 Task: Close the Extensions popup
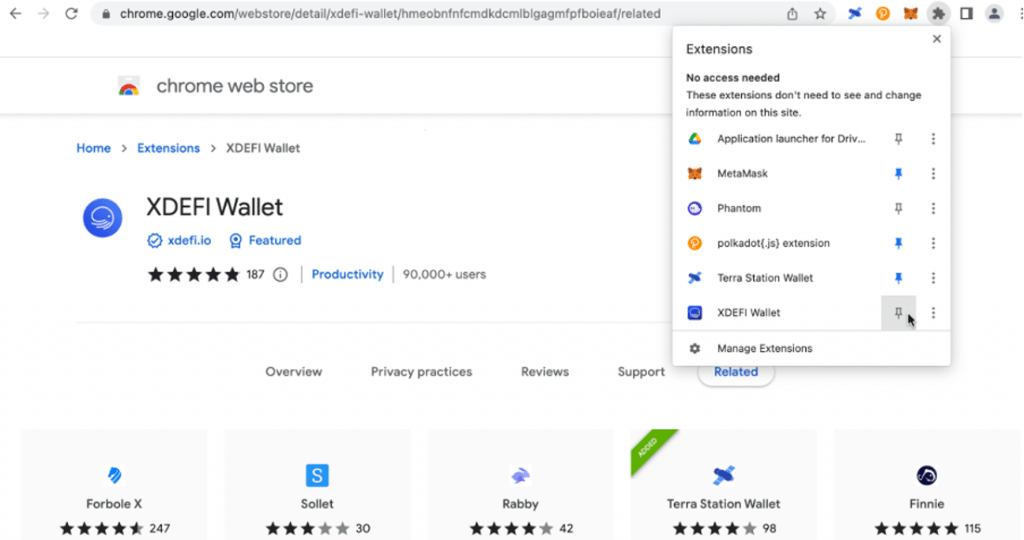(x=936, y=39)
